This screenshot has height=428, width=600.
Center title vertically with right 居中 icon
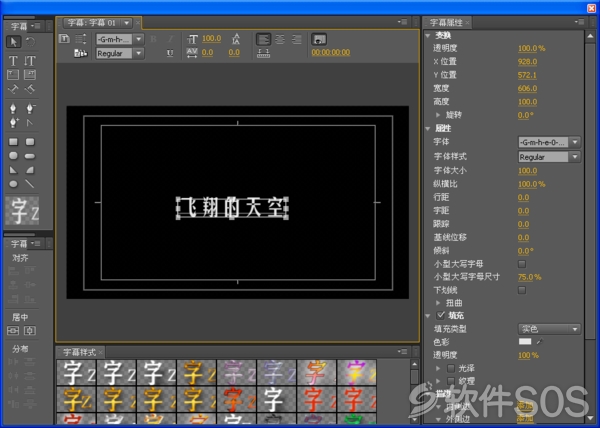tap(30, 330)
